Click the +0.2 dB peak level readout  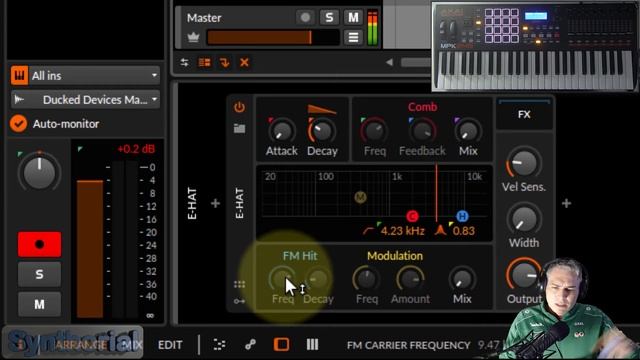pos(136,149)
